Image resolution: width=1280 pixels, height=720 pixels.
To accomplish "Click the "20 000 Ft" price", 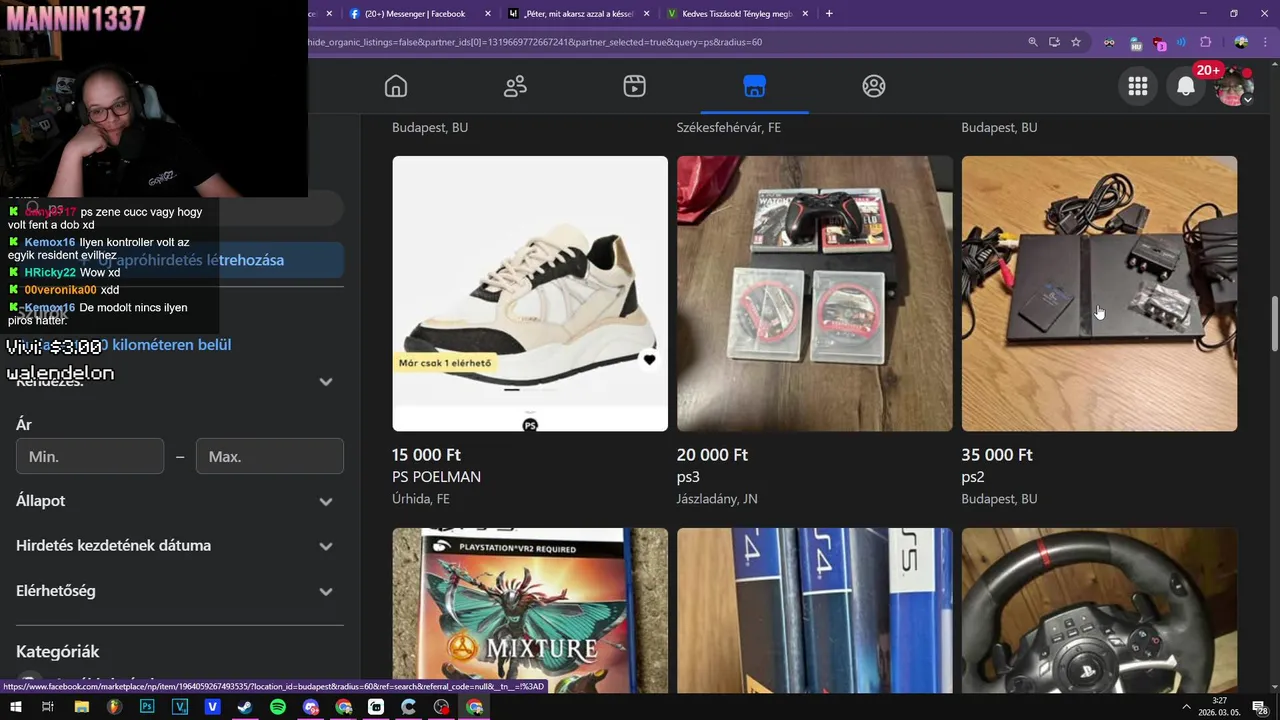I will point(712,454).
